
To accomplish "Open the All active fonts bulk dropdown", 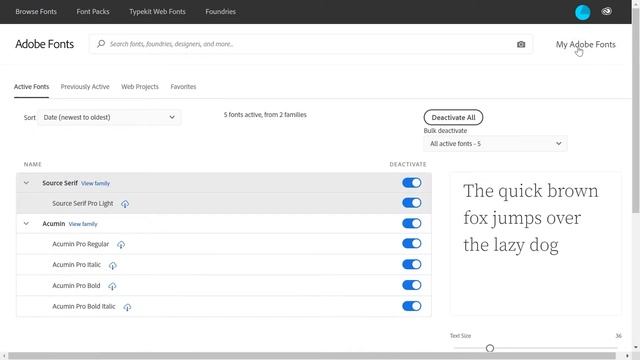I will coord(496,144).
